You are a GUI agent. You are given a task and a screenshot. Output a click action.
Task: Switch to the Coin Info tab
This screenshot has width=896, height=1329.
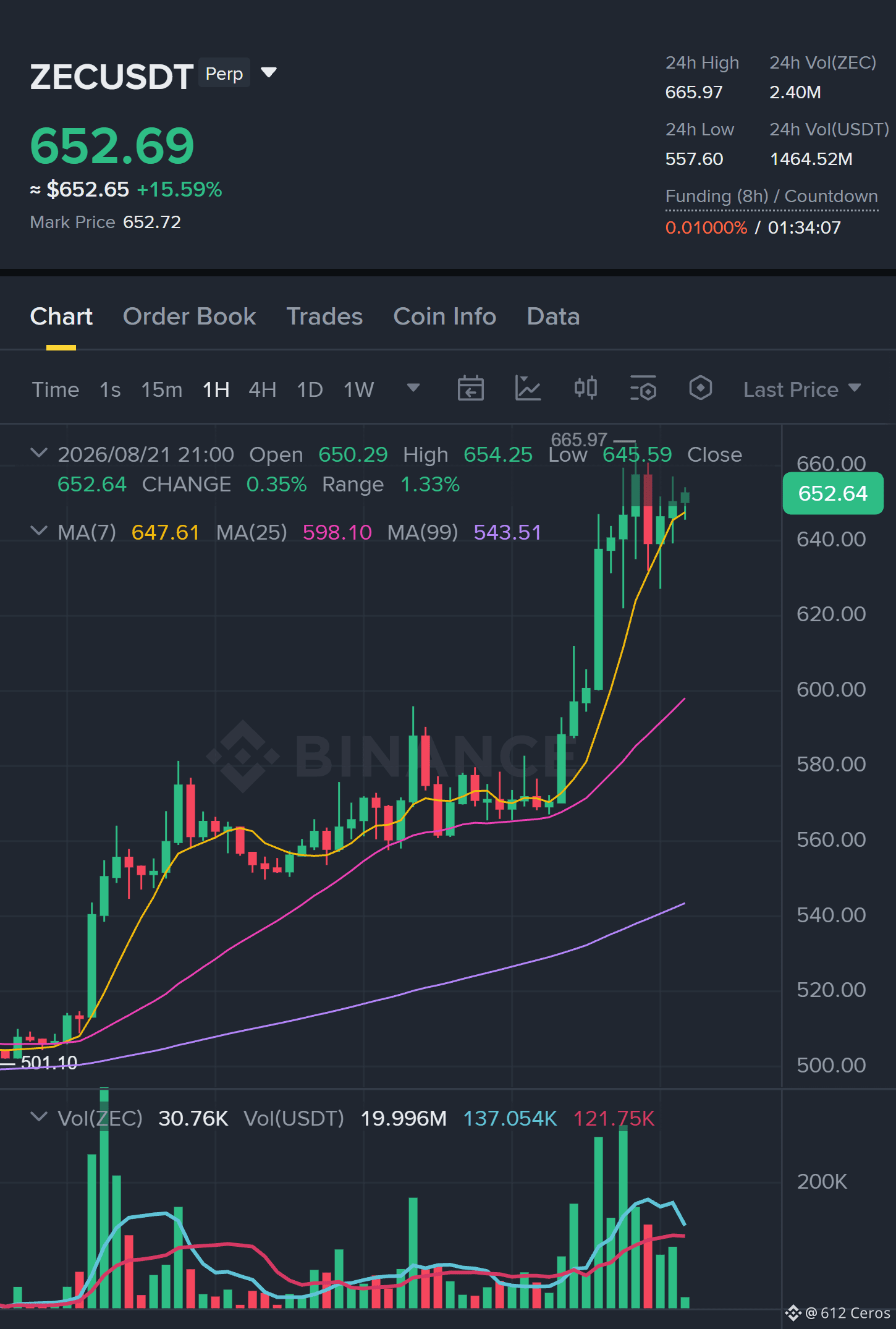click(445, 316)
